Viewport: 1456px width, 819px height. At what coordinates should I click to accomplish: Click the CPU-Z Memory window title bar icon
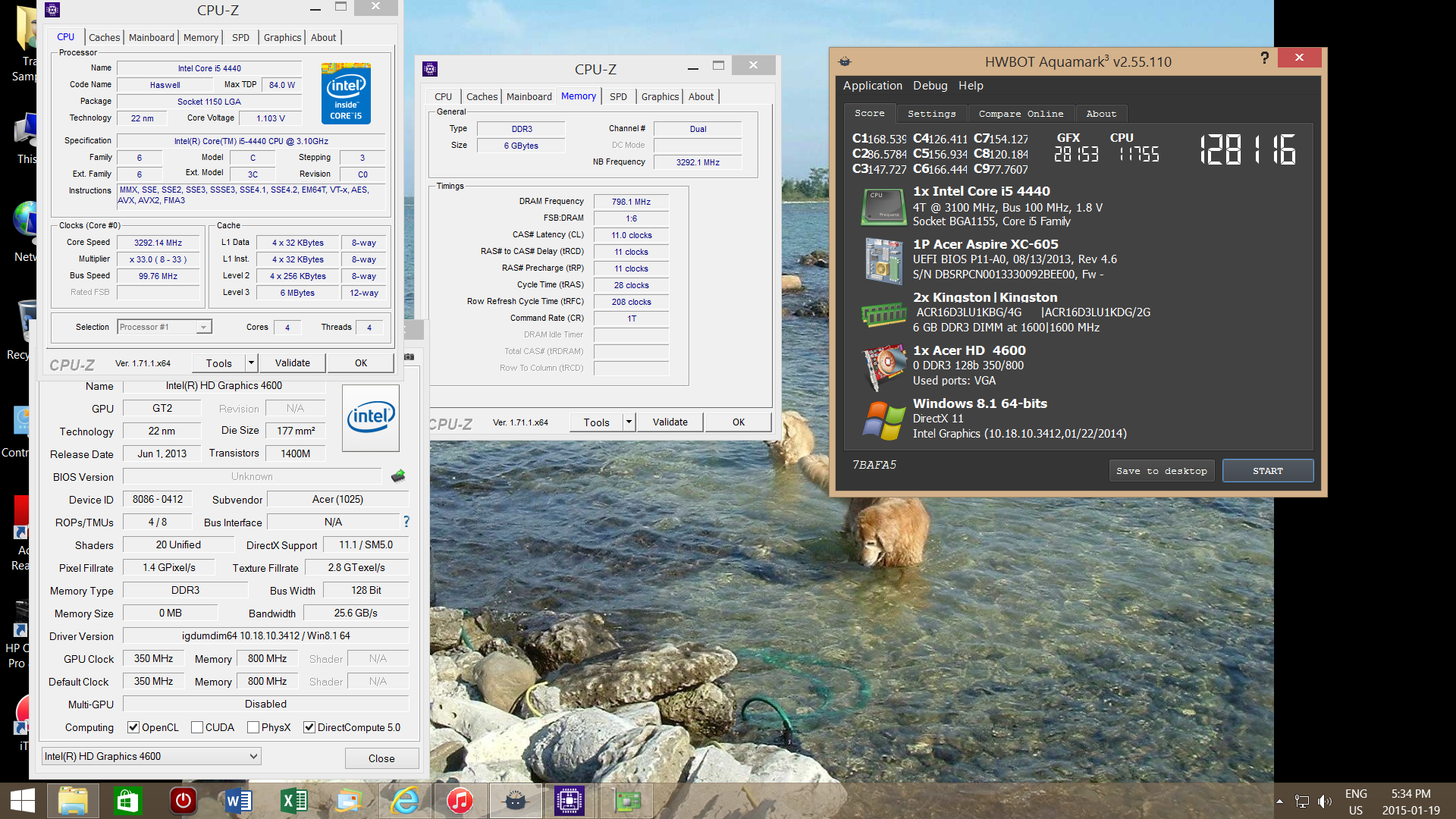[x=430, y=69]
